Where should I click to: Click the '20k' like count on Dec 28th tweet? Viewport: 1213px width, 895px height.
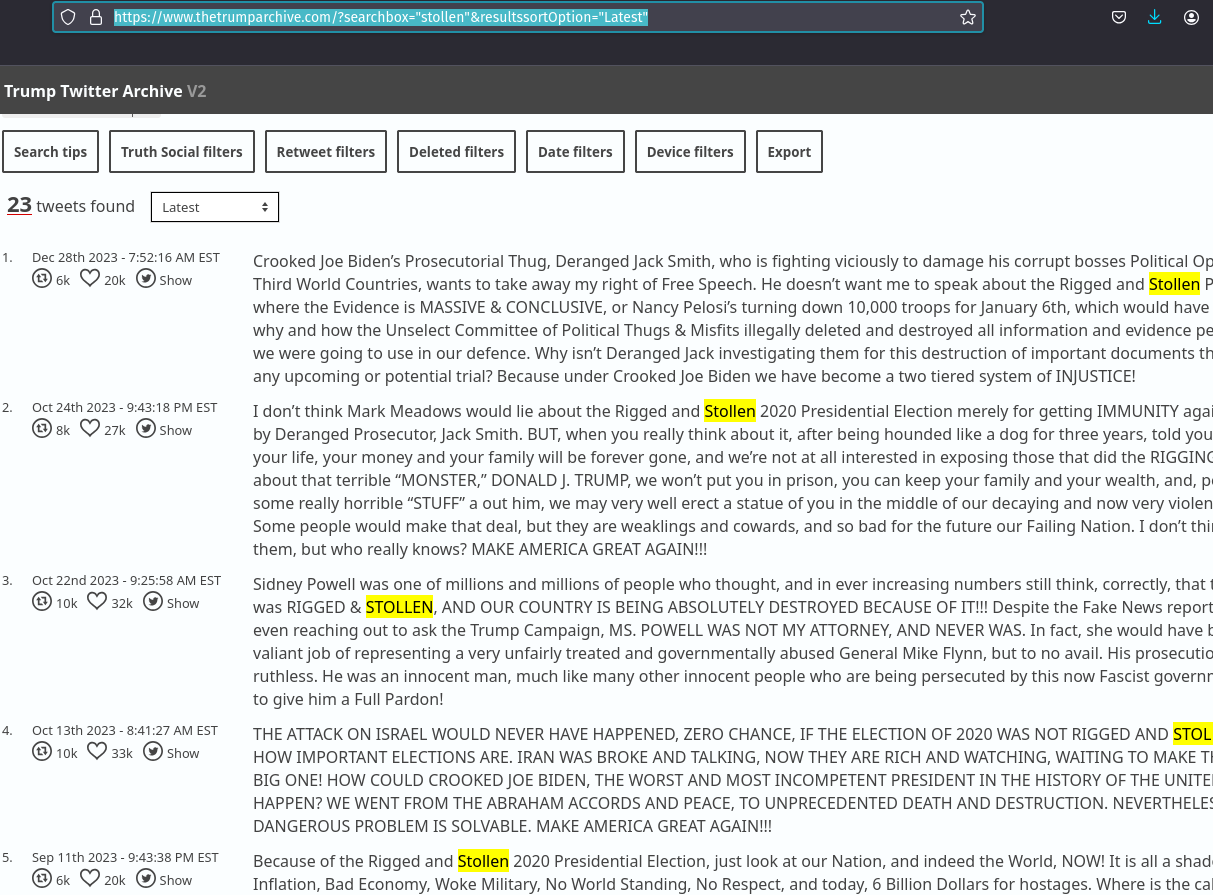(115, 280)
